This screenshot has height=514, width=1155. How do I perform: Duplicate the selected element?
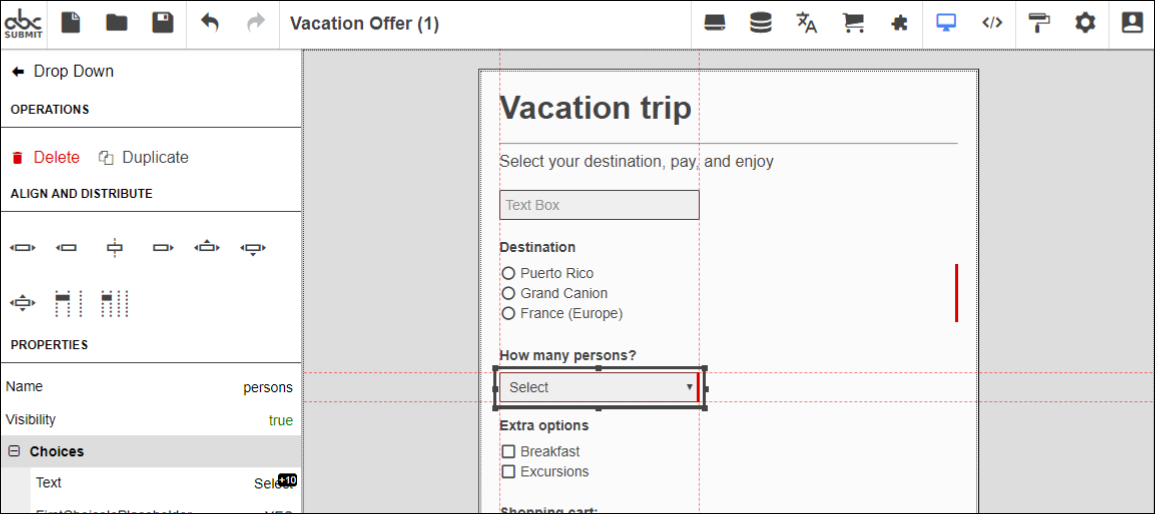pos(144,158)
